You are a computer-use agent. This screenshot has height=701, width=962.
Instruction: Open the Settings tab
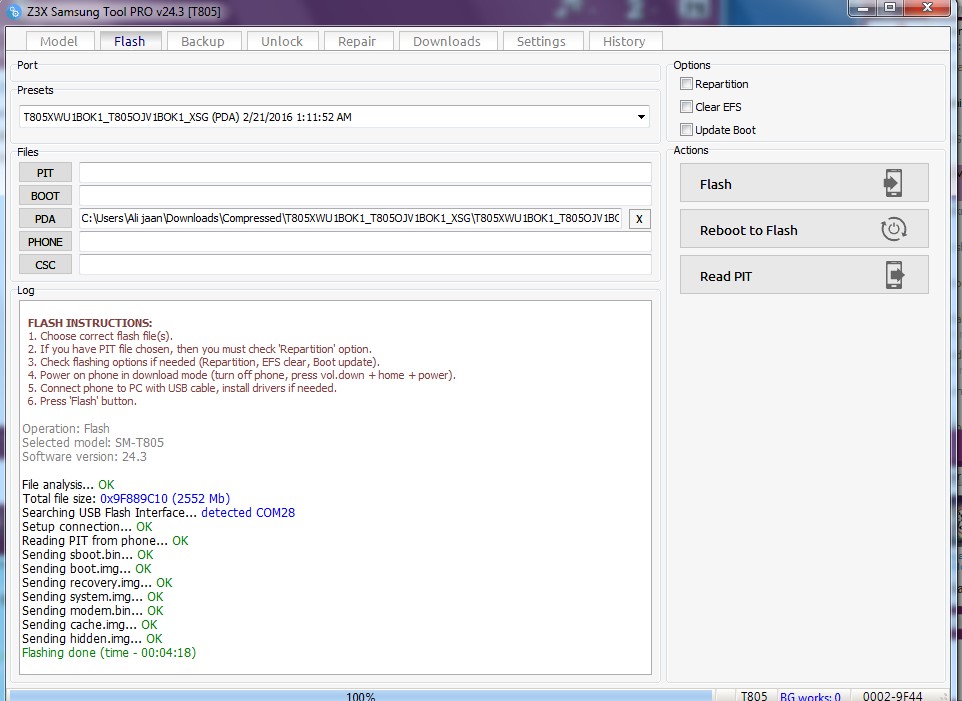[x=541, y=41]
